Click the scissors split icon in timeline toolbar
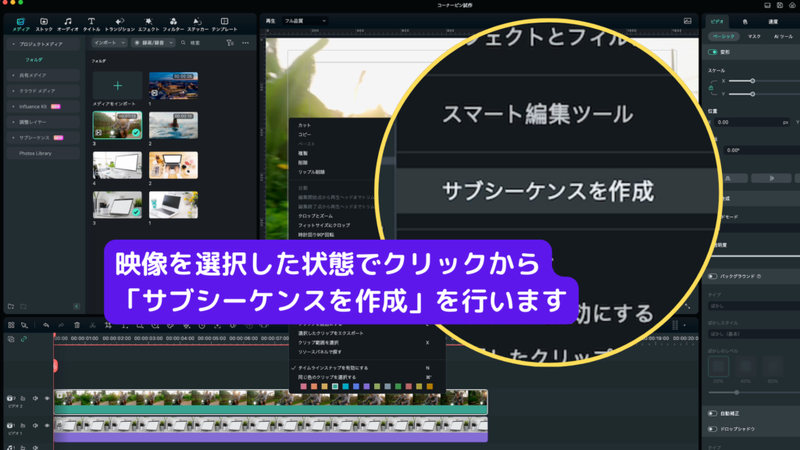Screen dimensions: 800x450 92,325
